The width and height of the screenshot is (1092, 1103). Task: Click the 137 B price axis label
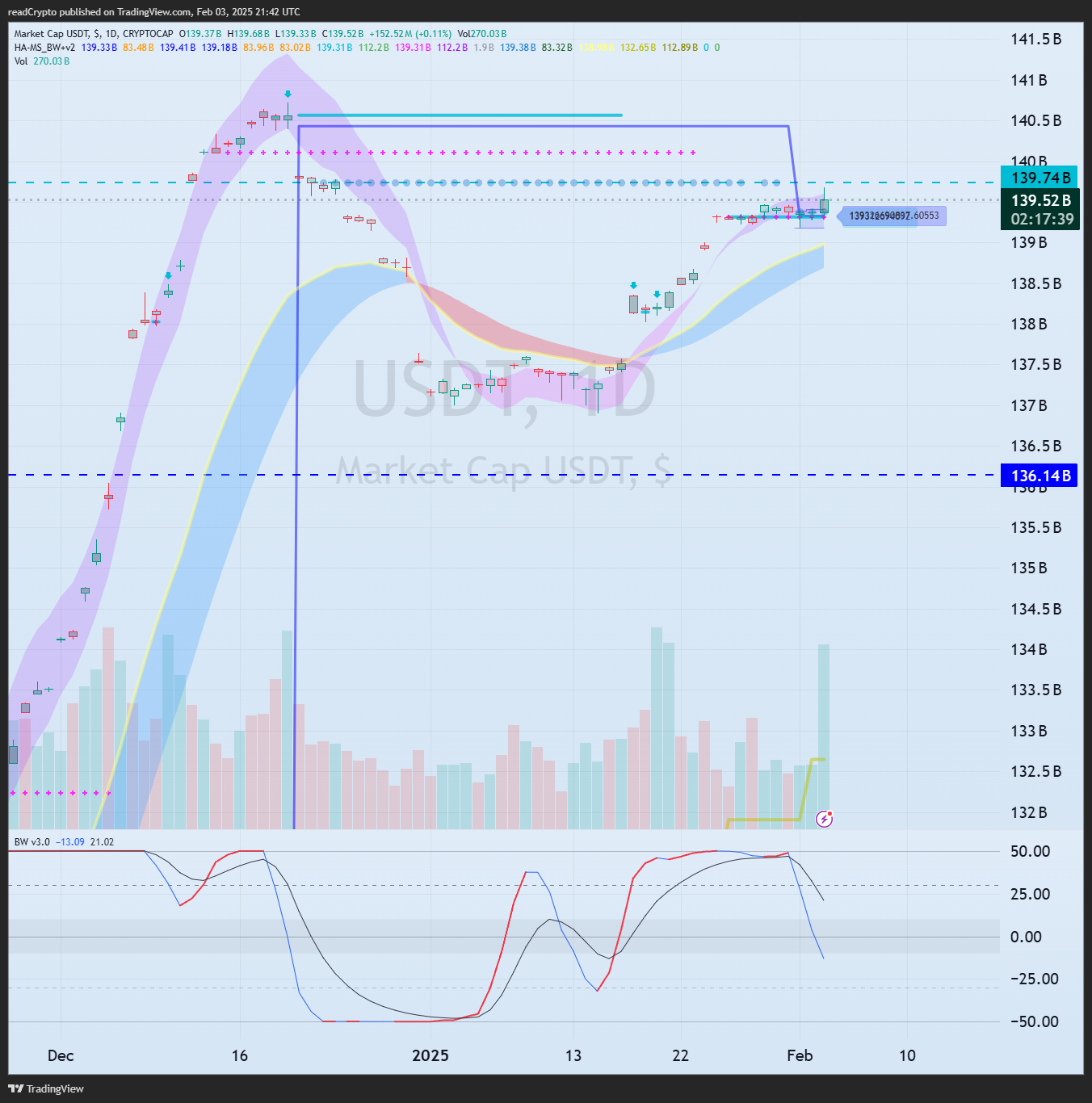(x=1028, y=405)
